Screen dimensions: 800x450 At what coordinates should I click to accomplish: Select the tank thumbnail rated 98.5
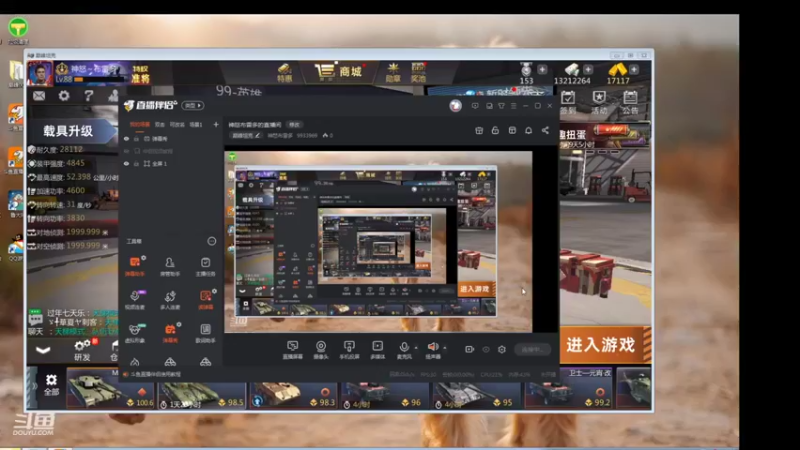[x=201, y=394]
